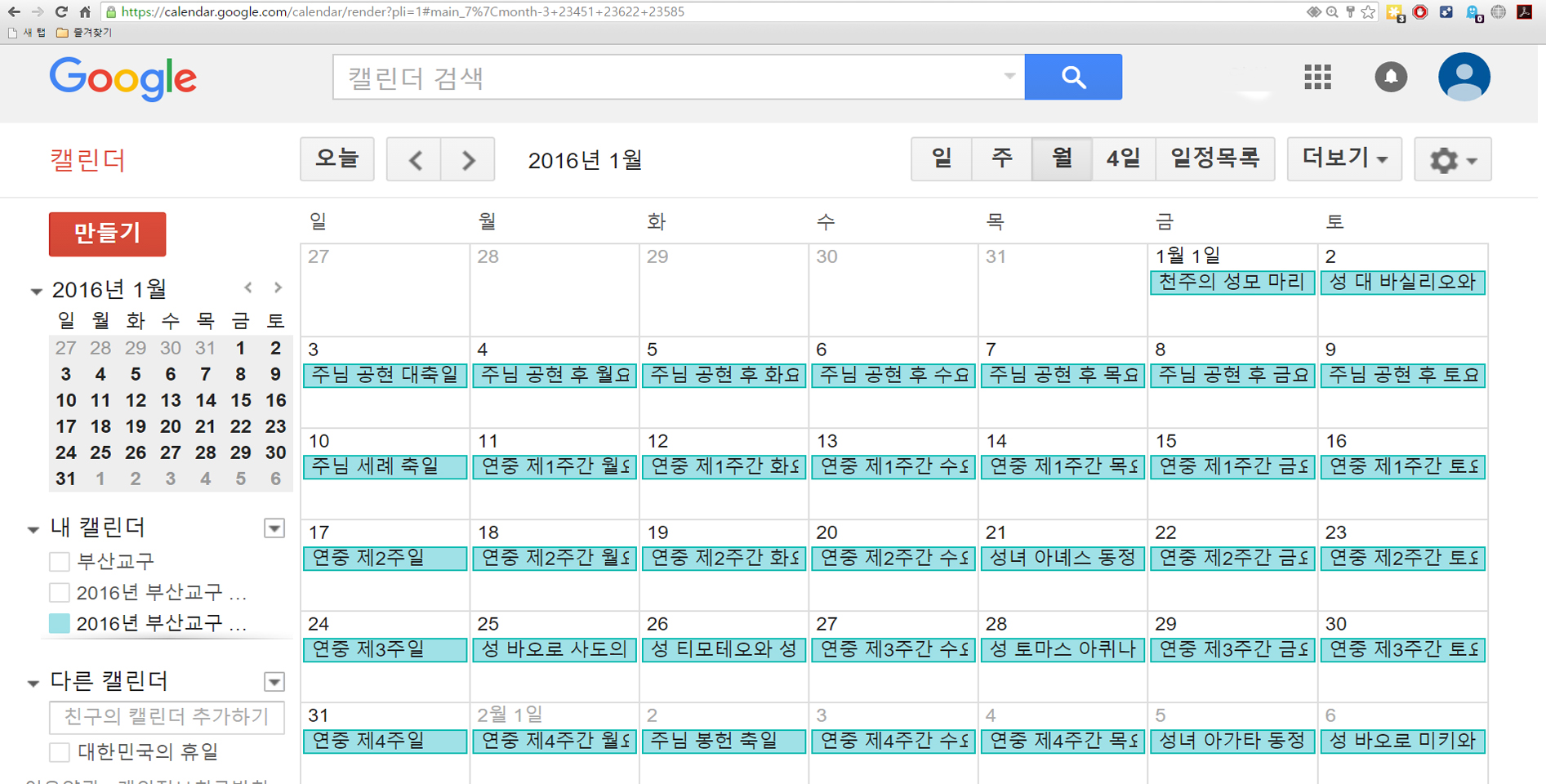Reload the page in the browser

point(61,12)
